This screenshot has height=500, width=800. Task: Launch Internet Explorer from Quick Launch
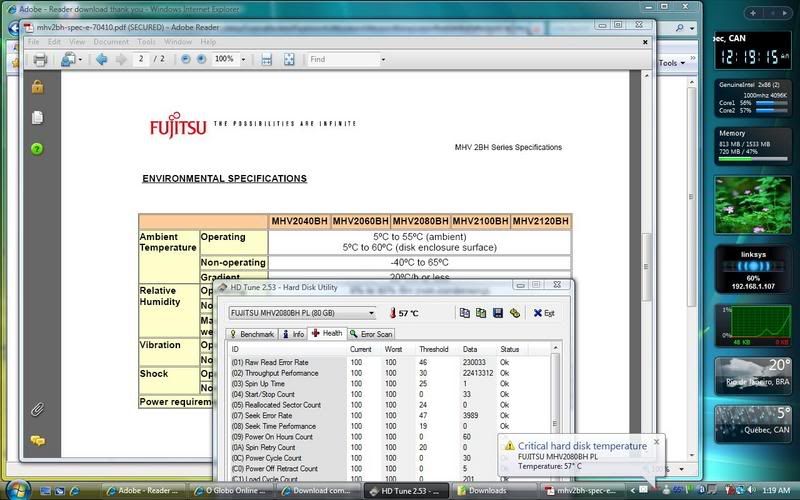click(74, 491)
